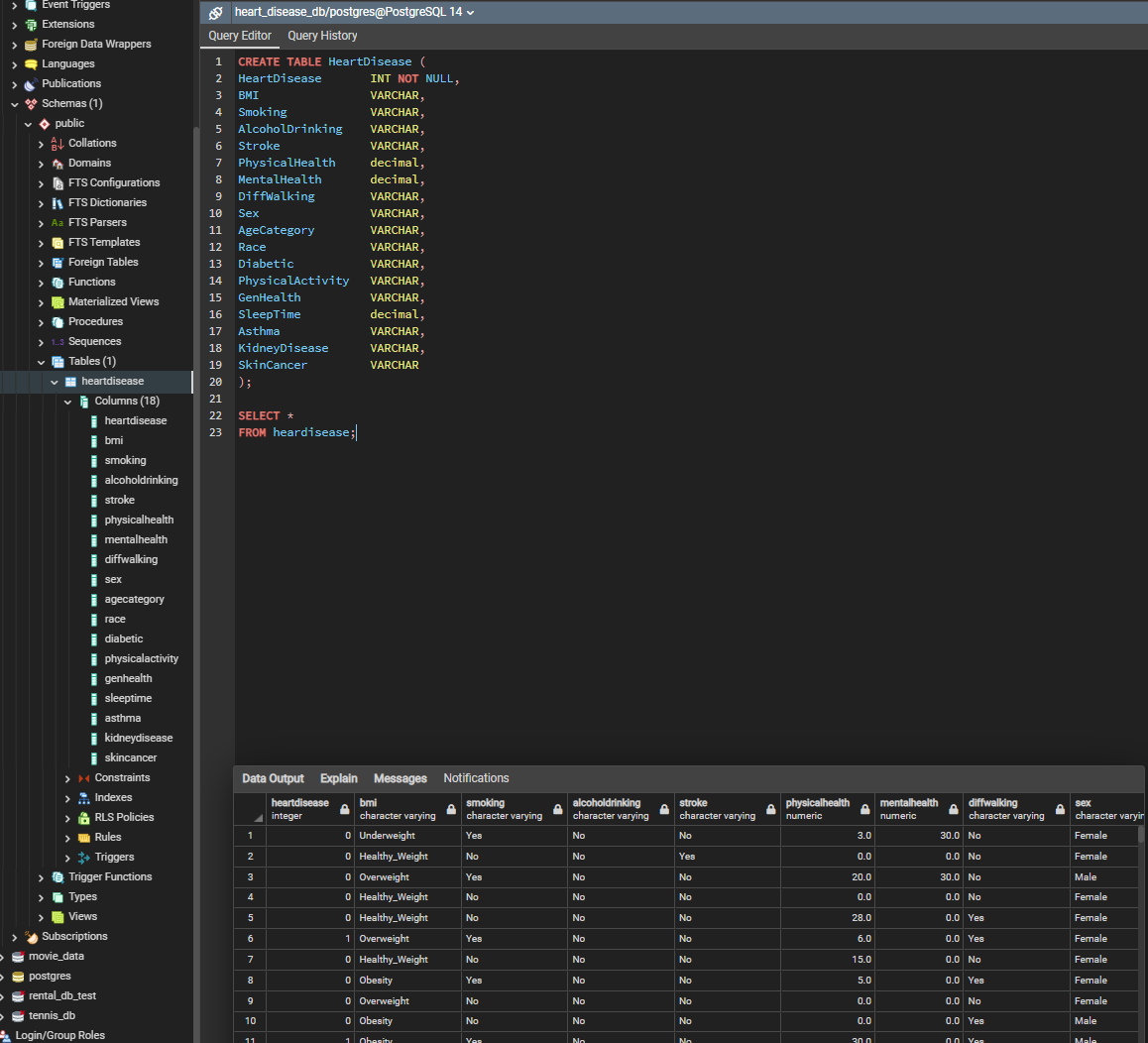
Task: Click the Functions node icon
Action: coord(57,283)
